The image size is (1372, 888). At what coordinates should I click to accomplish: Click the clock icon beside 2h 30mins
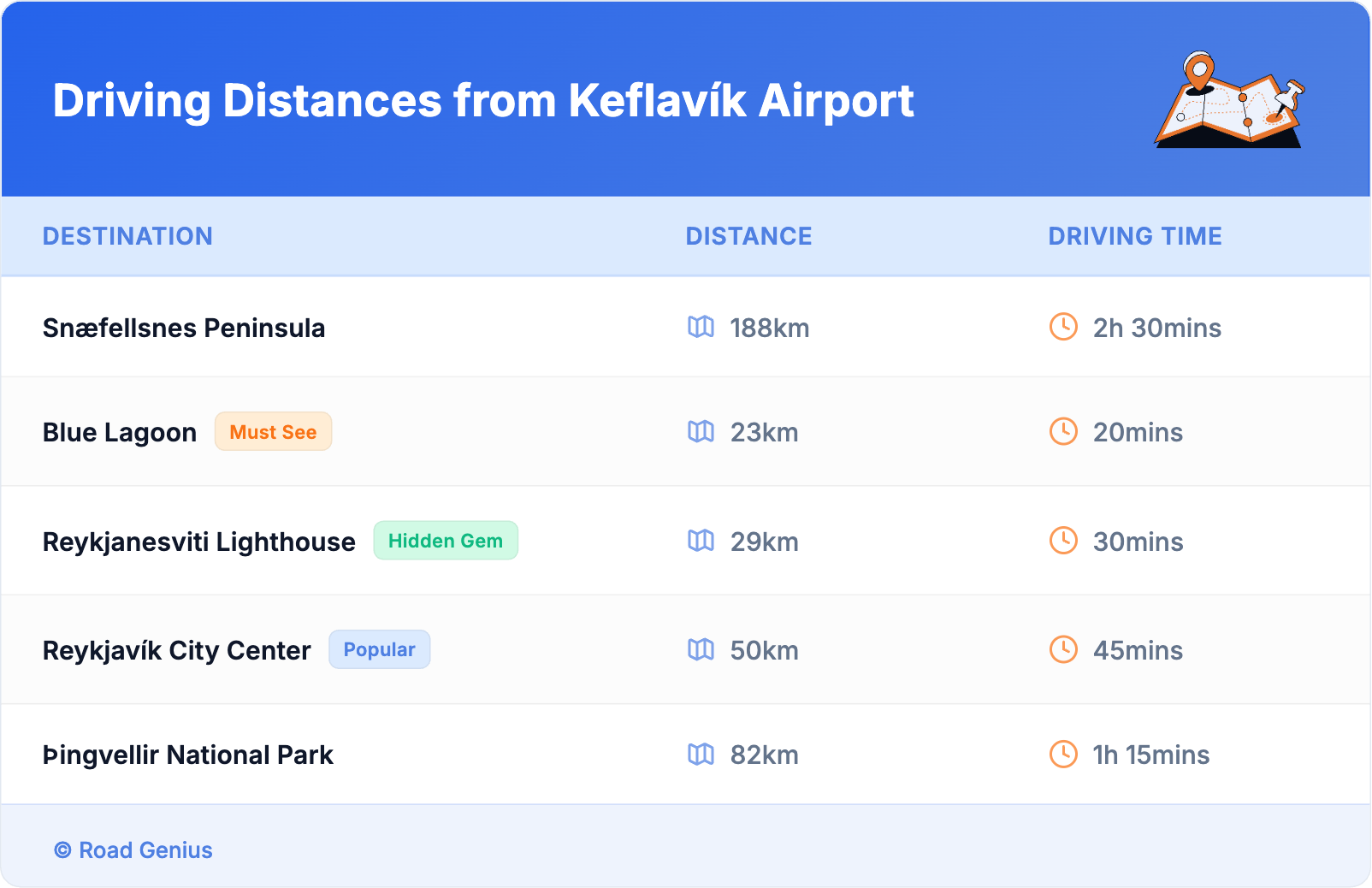(x=1063, y=327)
